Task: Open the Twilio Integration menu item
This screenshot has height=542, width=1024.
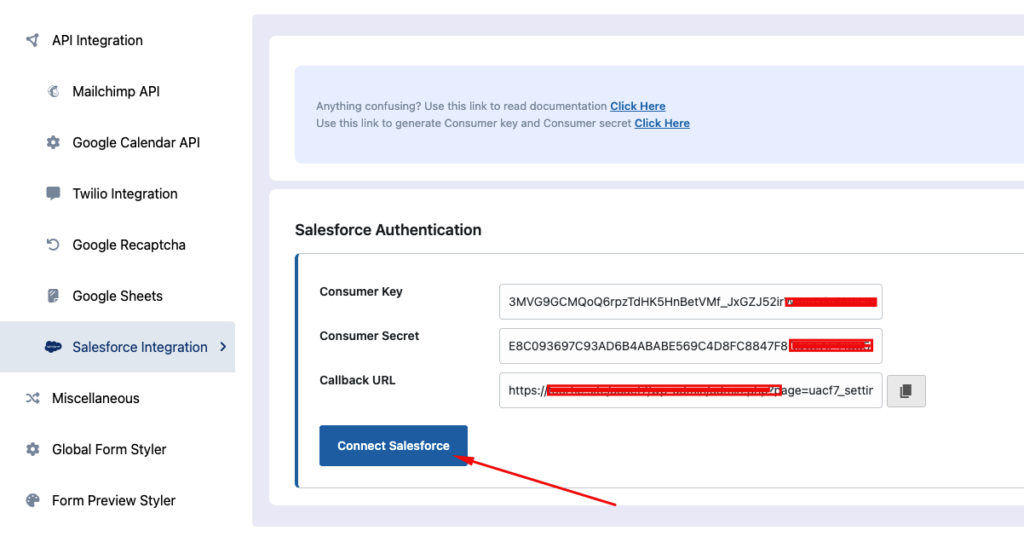Action: coord(125,194)
